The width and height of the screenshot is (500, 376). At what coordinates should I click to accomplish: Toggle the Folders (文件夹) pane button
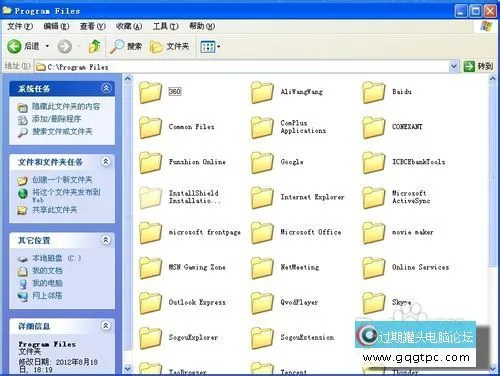tap(169, 46)
